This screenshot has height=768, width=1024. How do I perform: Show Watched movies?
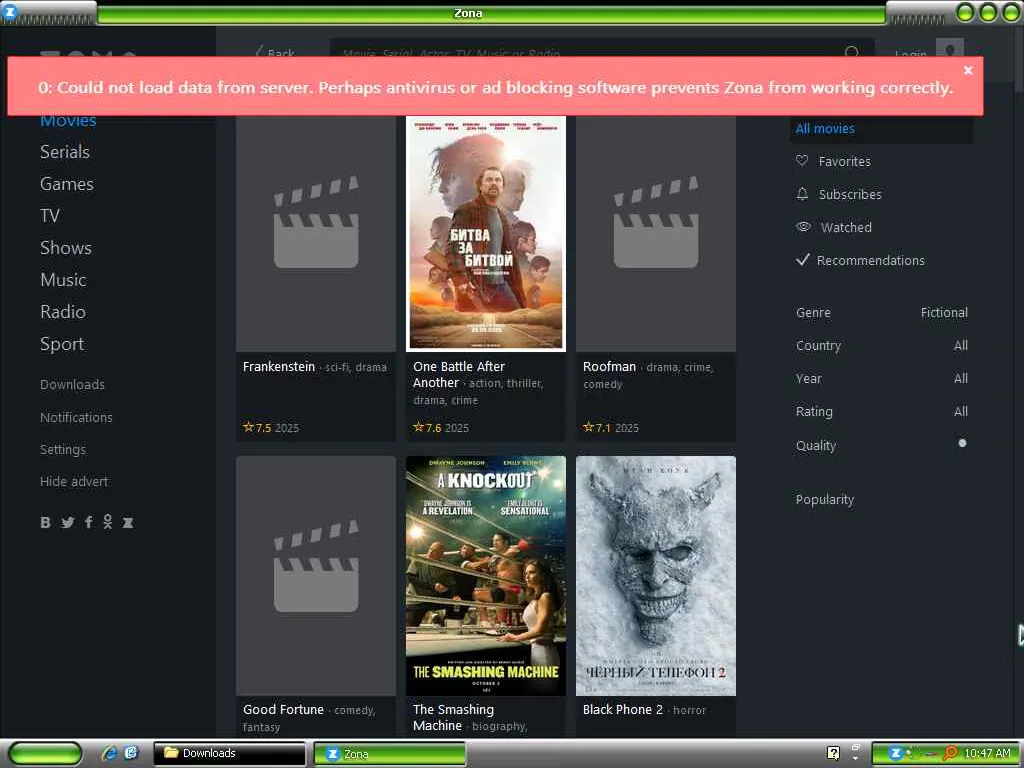[846, 227]
